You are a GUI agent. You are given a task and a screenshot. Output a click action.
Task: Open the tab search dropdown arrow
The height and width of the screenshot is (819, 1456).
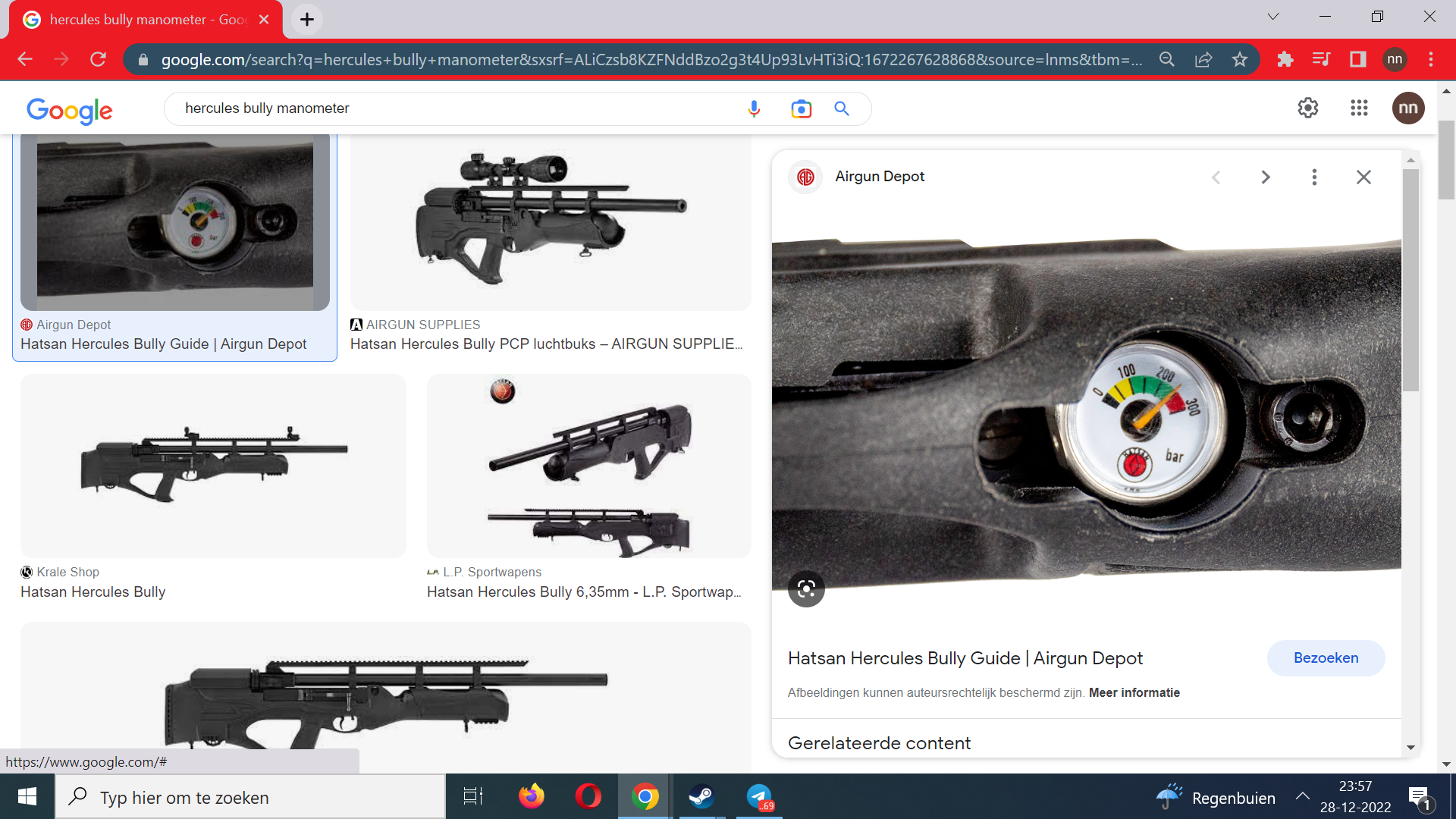click(1273, 17)
